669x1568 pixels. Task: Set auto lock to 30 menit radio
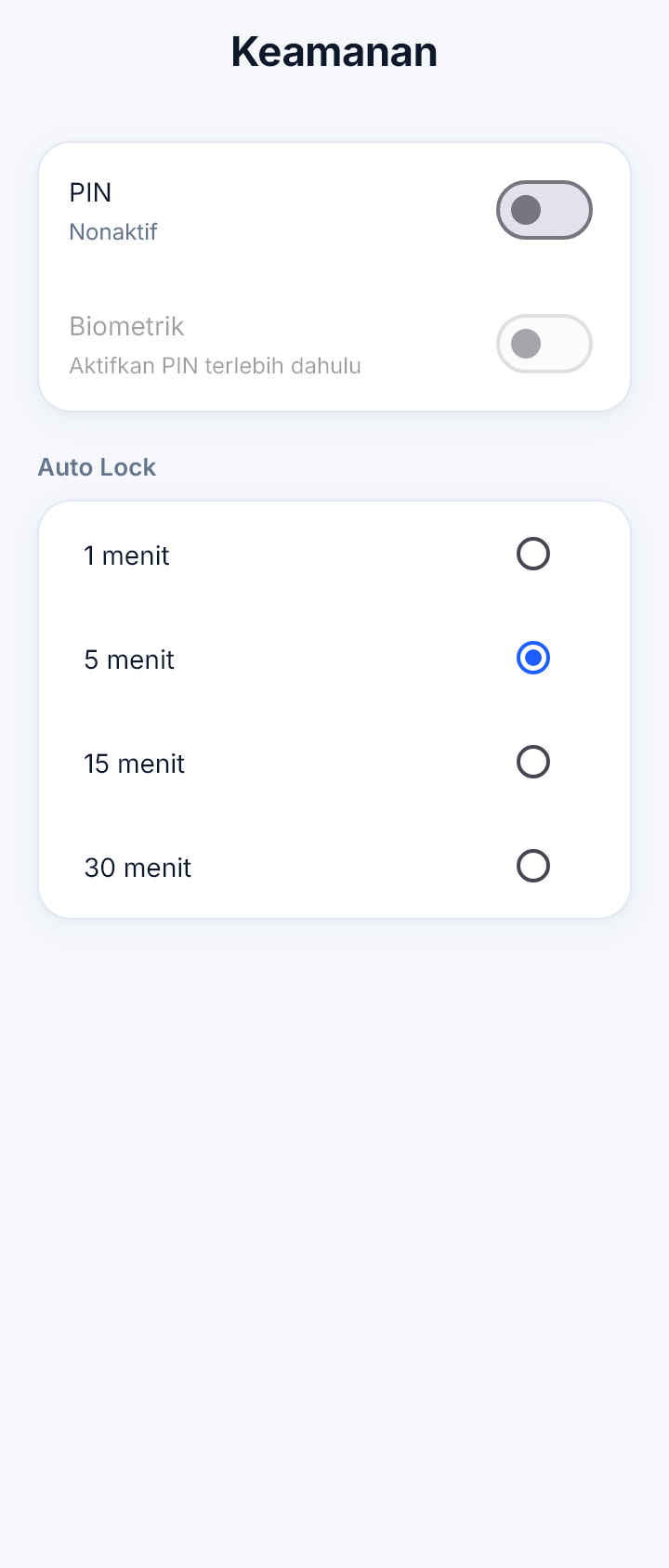(x=533, y=867)
